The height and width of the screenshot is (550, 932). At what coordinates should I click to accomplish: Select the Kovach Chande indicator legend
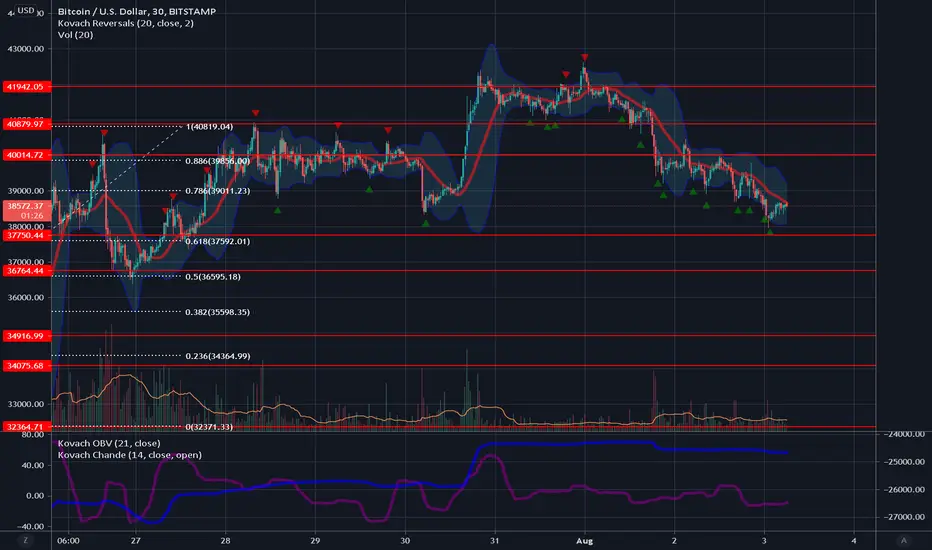tap(130, 455)
